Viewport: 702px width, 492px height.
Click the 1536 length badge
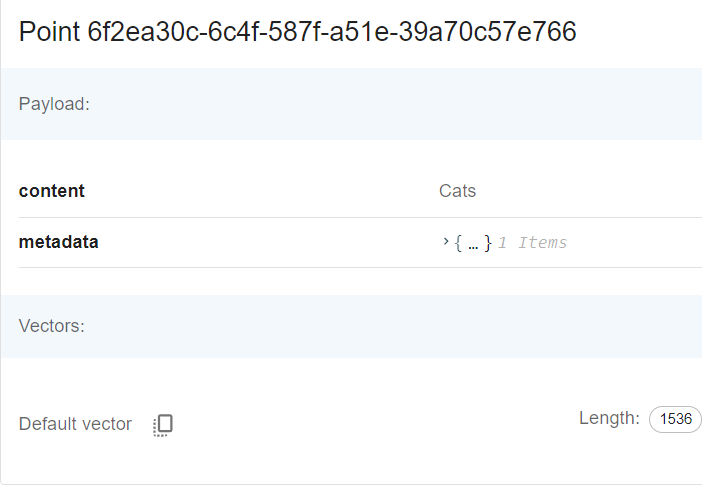(x=675, y=419)
